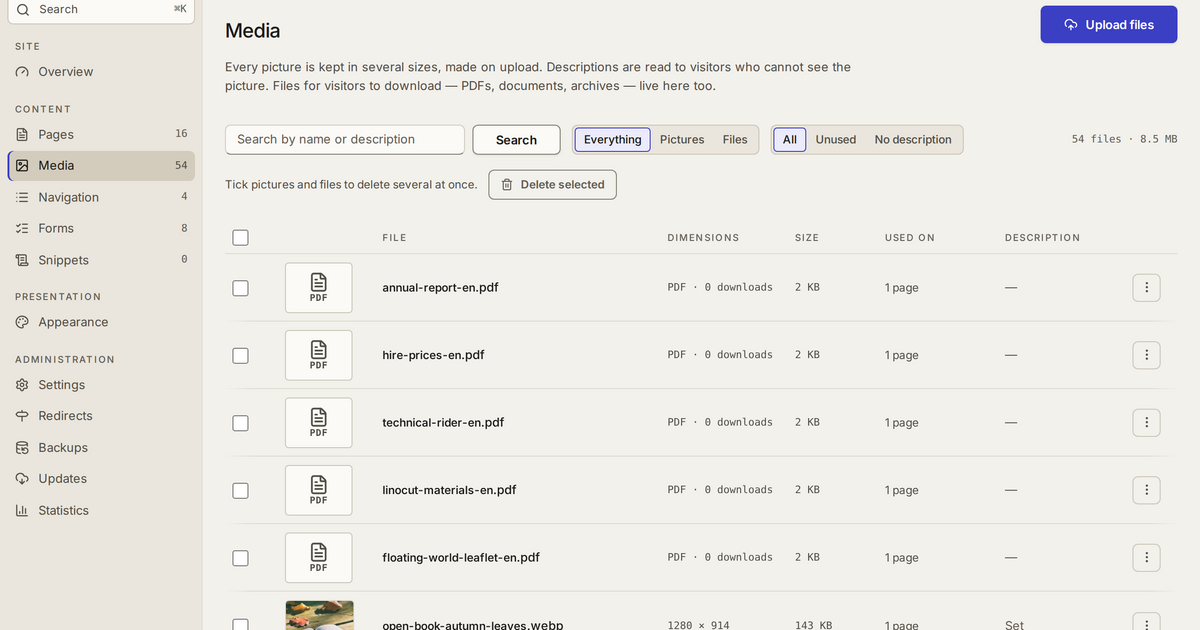
Task: Click the Updates cloud icon
Action: click(x=22, y=479)
